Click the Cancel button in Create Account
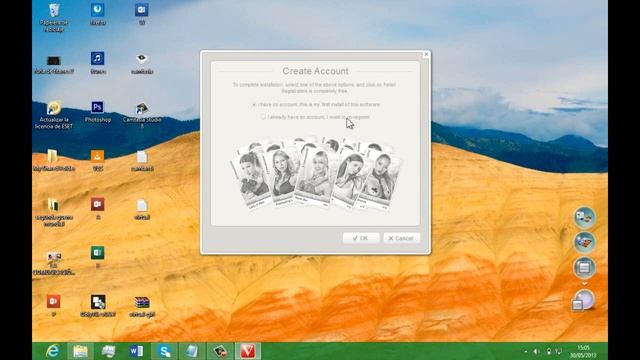Image resolution: width=640 pixels, height=360 pixels. 401,238
